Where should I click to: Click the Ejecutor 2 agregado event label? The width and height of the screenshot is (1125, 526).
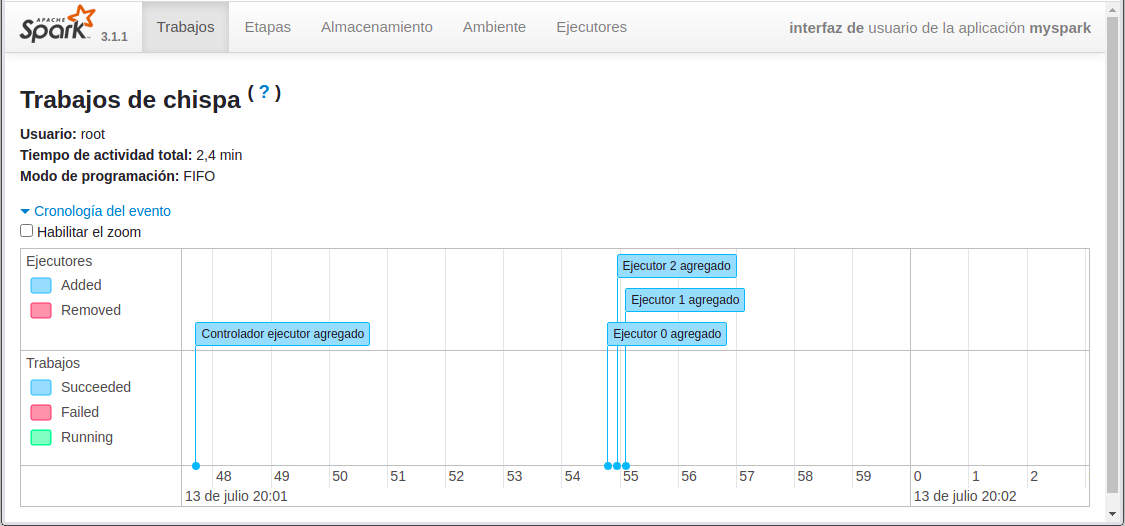(677, 266)
